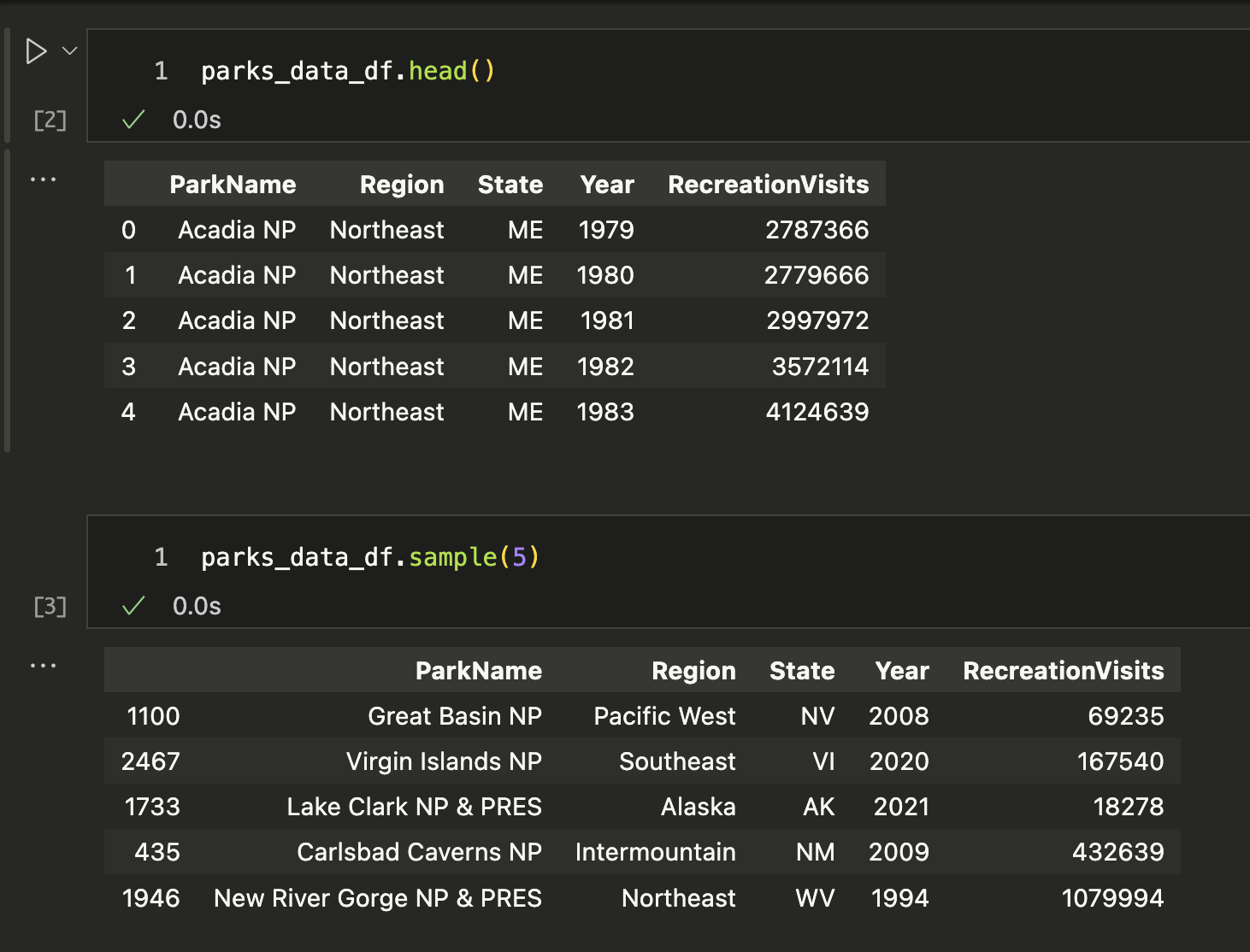Viewport: 1250px width, 952px height.
Task: Click Year header in sample table
Action: click(901, 671)
